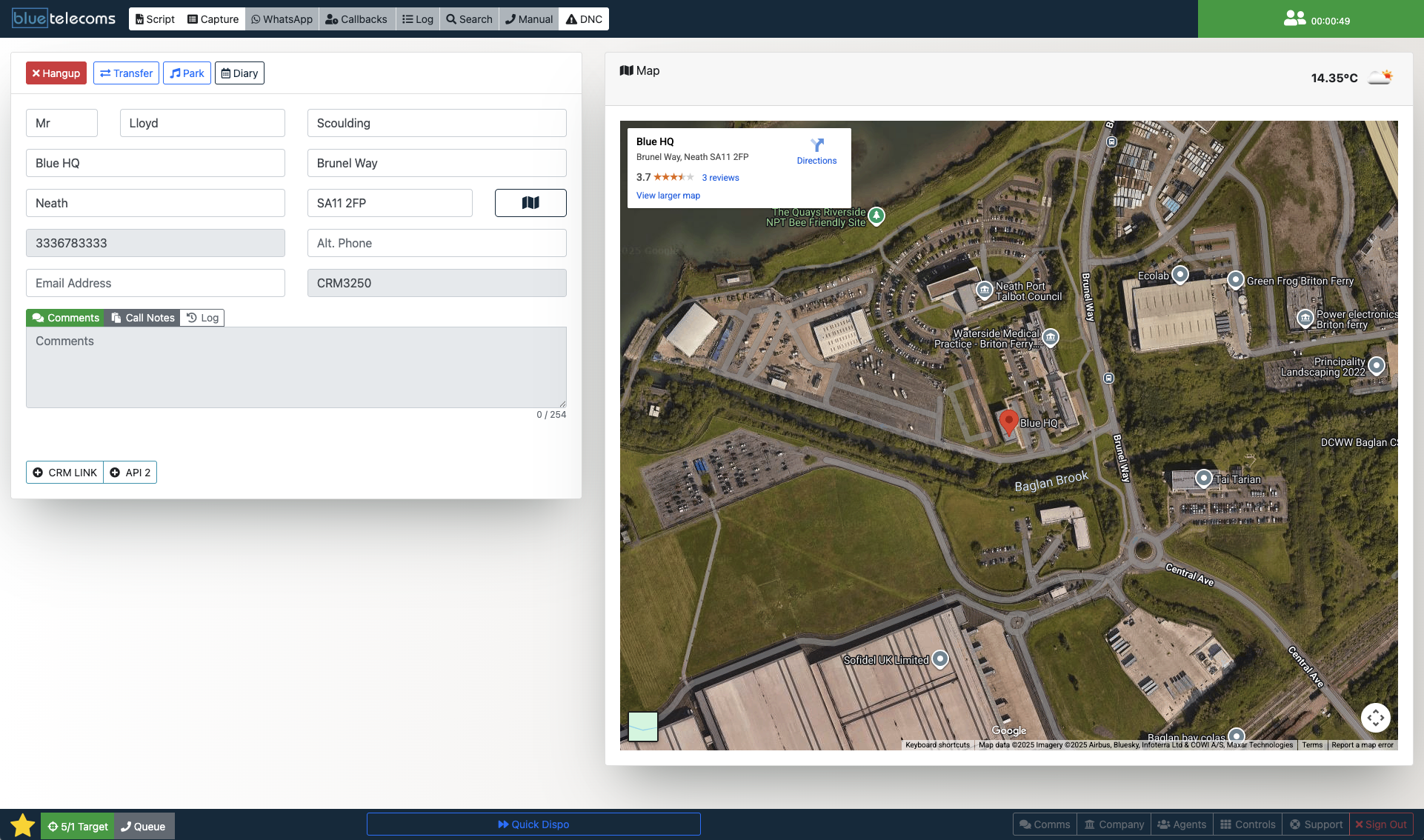Click the CRM LINK button

coord(64,472)
